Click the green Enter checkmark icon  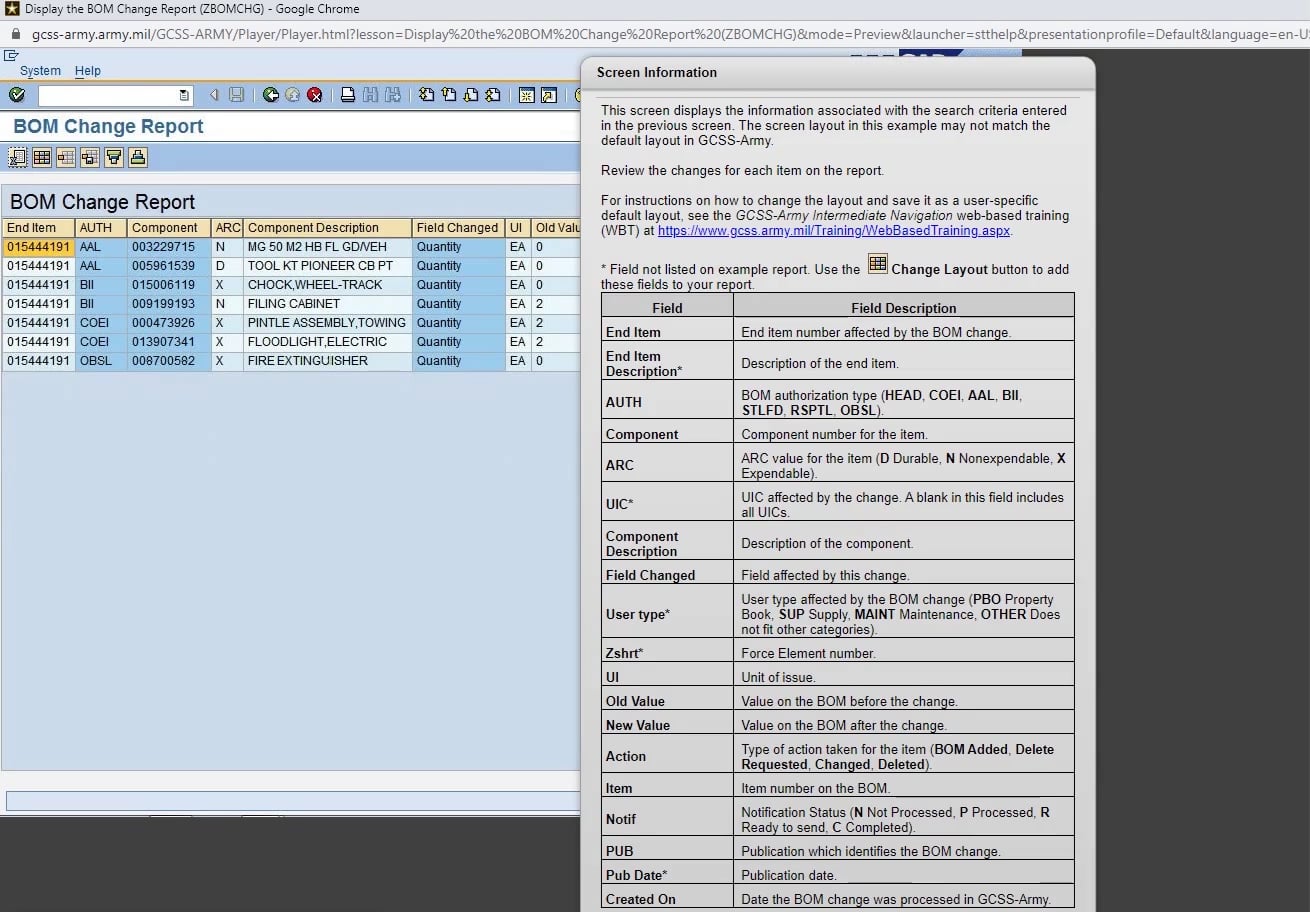17,95
